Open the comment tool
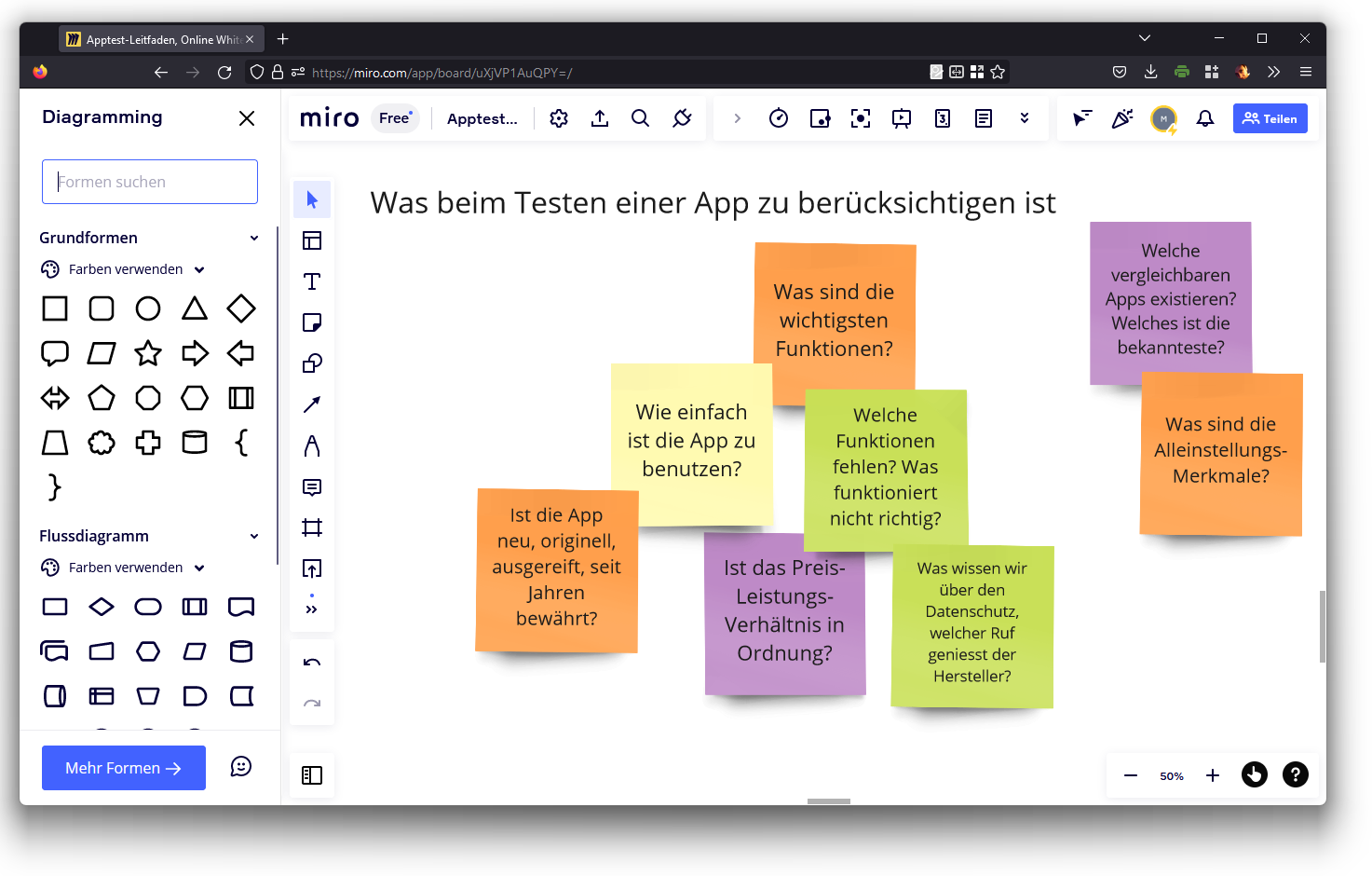1372x876 pixels. 312,486
